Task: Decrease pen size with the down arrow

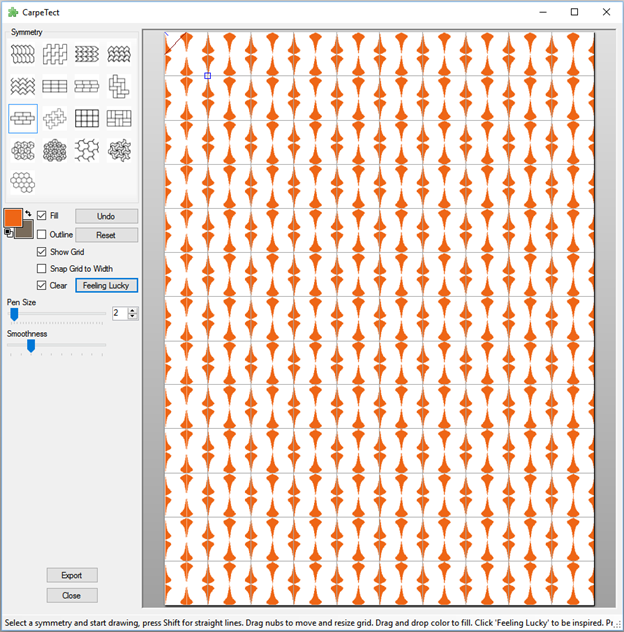Action: coord(133,316)
